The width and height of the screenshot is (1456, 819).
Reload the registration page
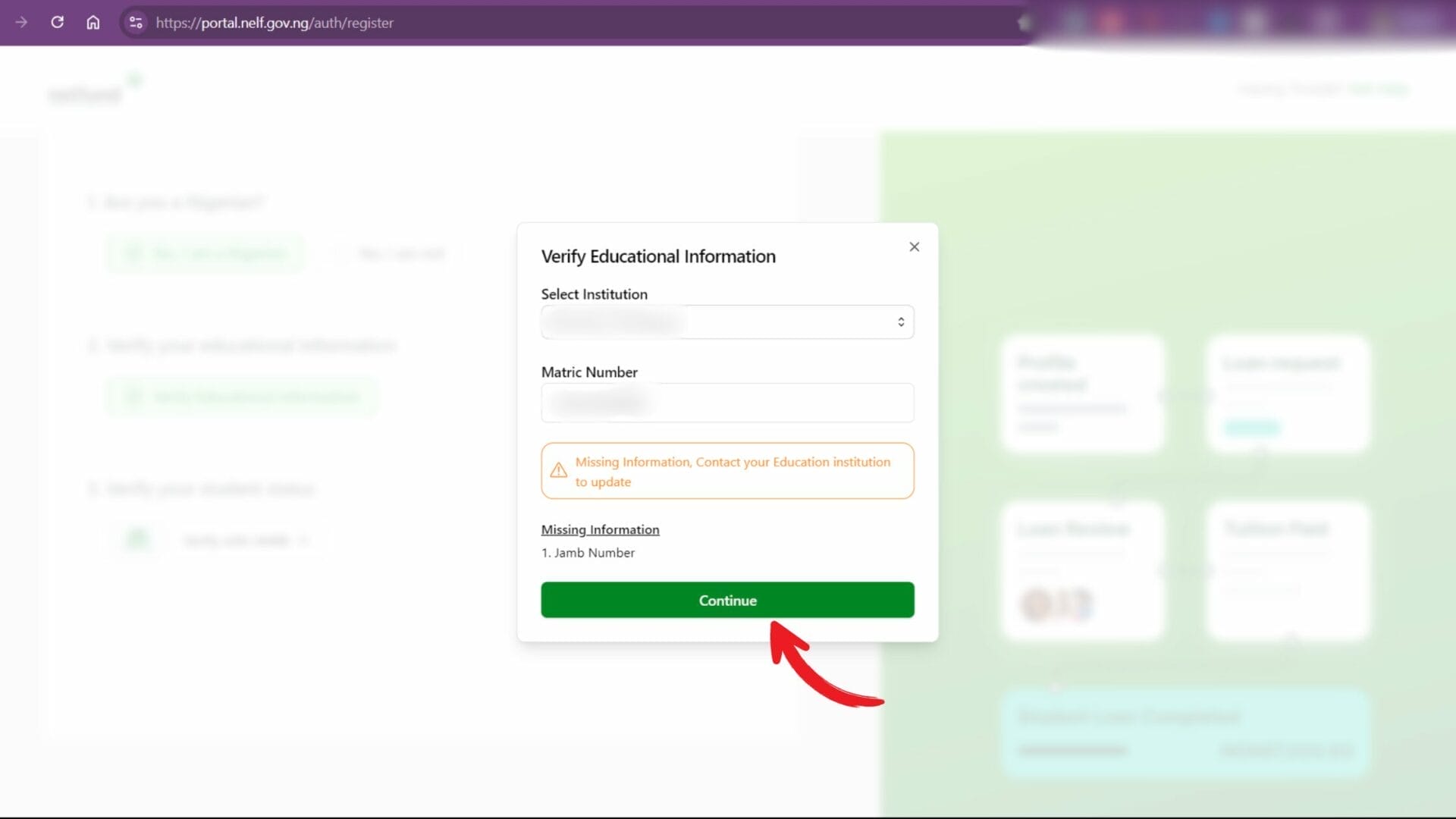58,23
